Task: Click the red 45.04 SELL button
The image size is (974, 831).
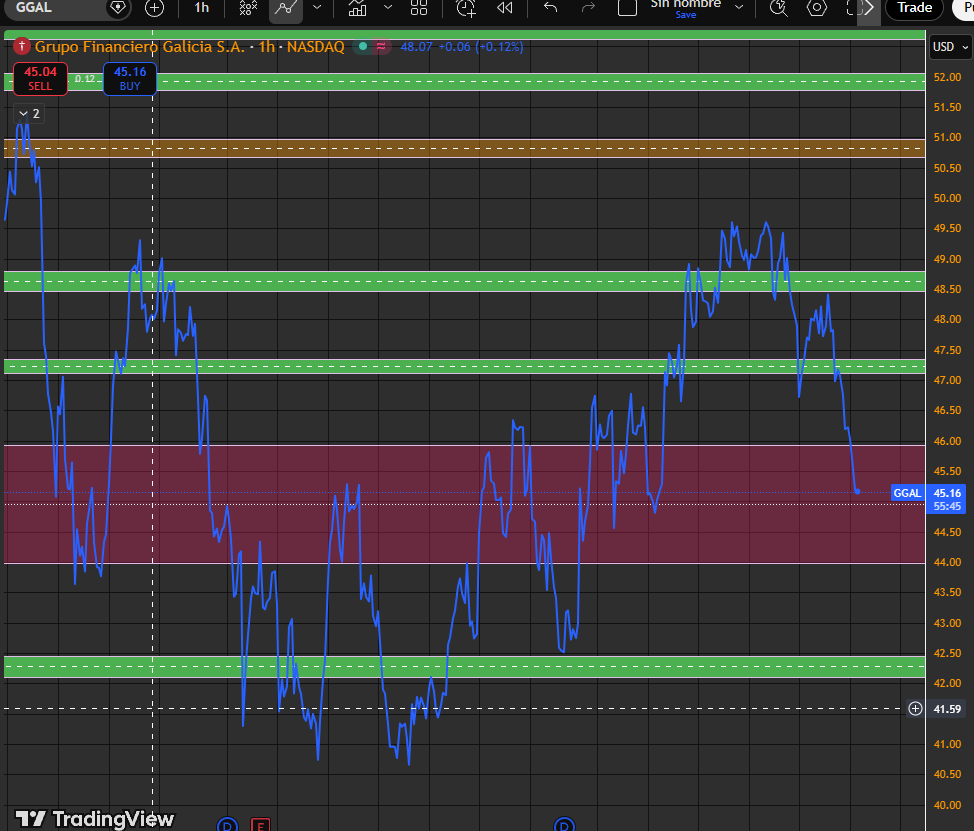Action: coord(40,79)
